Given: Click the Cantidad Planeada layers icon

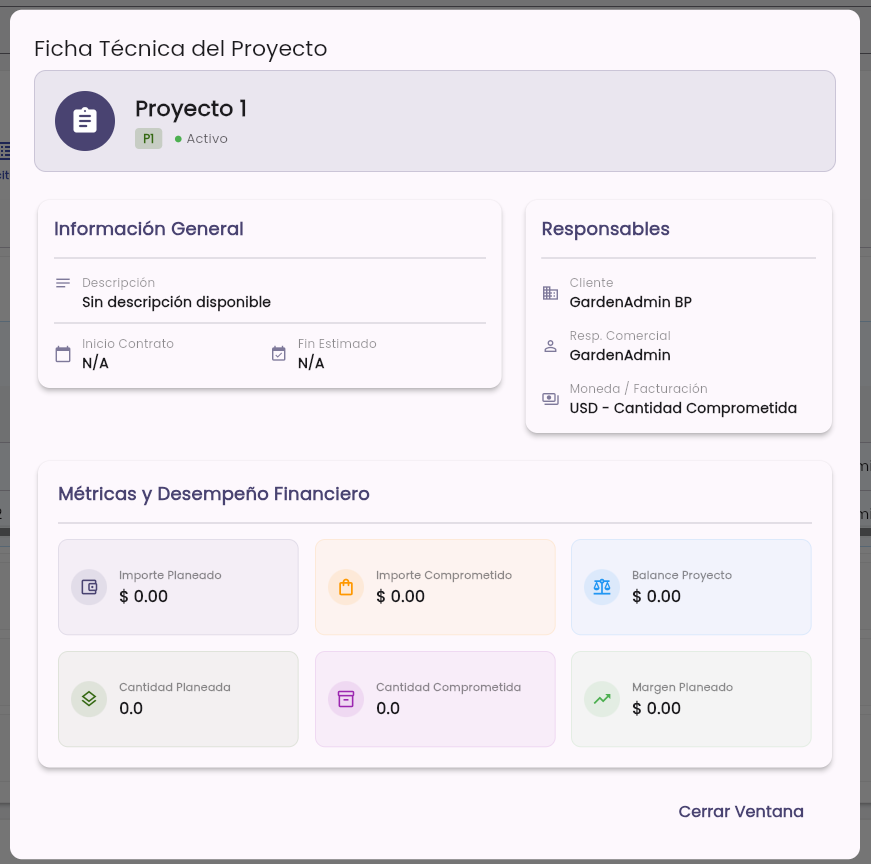Looking at the screenshot, I should tap(89, 699).
